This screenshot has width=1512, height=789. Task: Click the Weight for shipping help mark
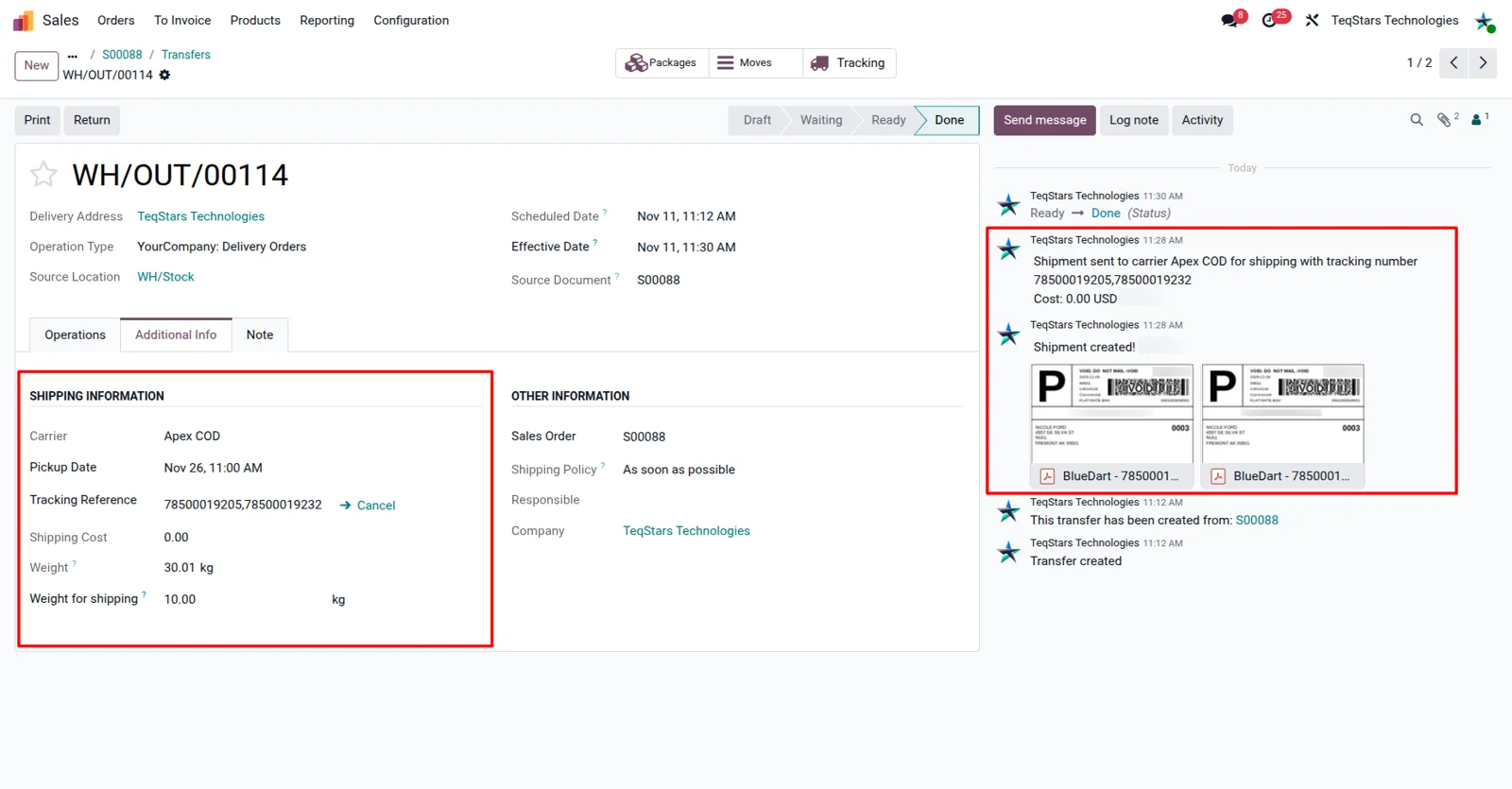144,594
